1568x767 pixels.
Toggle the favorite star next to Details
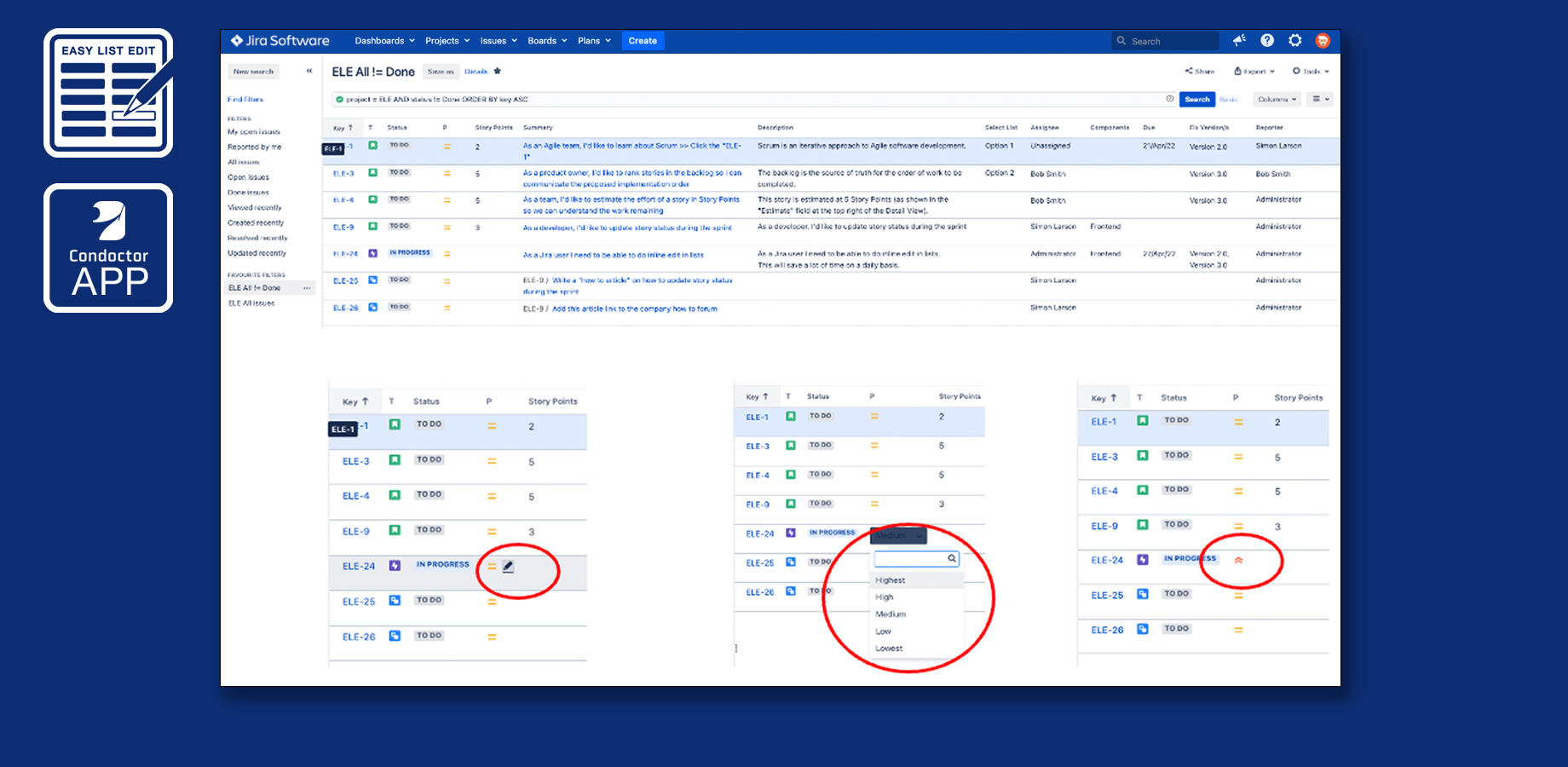[x=498, y=72]
